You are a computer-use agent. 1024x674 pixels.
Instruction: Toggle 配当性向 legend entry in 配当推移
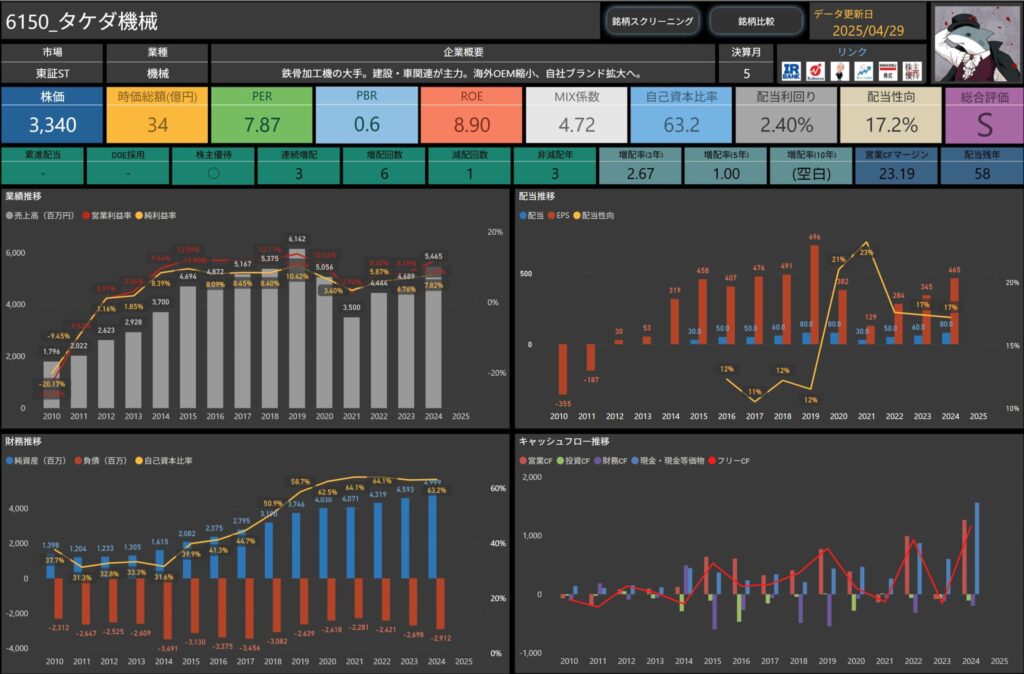point(594,216)
